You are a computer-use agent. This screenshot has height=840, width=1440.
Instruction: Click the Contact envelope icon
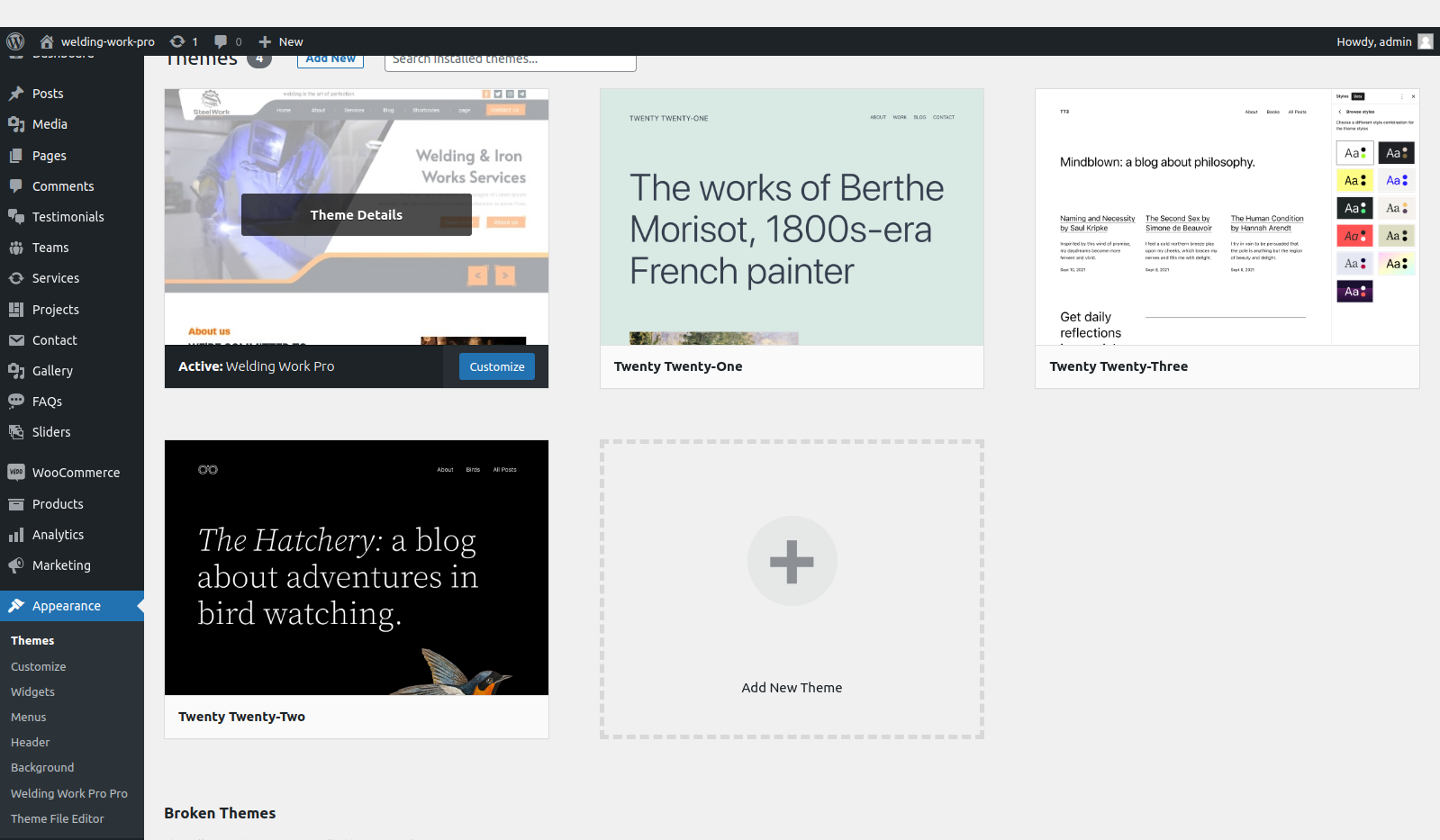[x=16, y=340]
